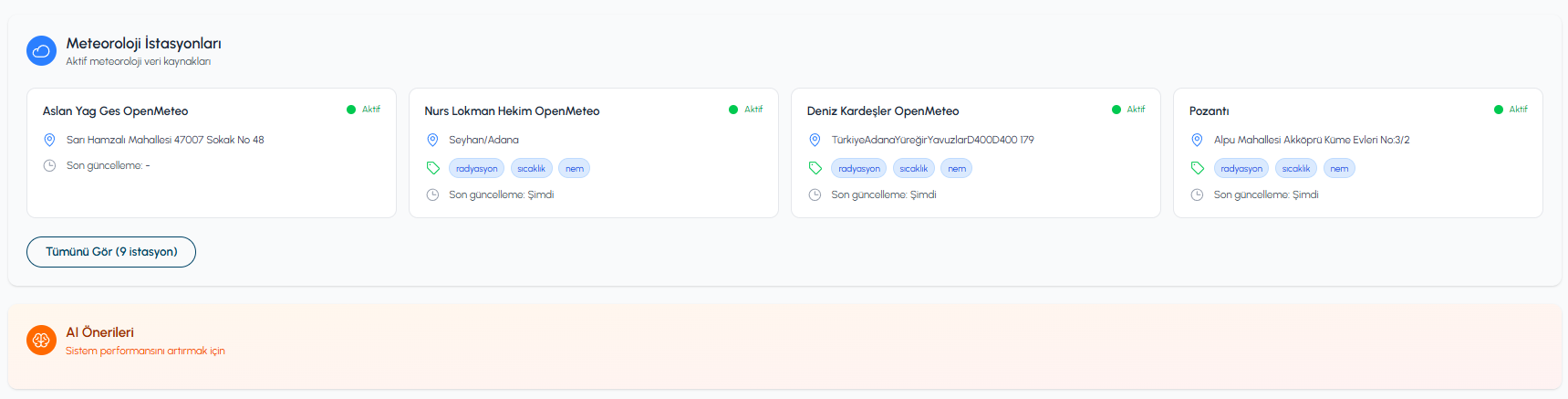This screenshot has width=1568, height=399.
Task: Open Tümünü Gör (9 istasyon) button
Action: [111, 252]
